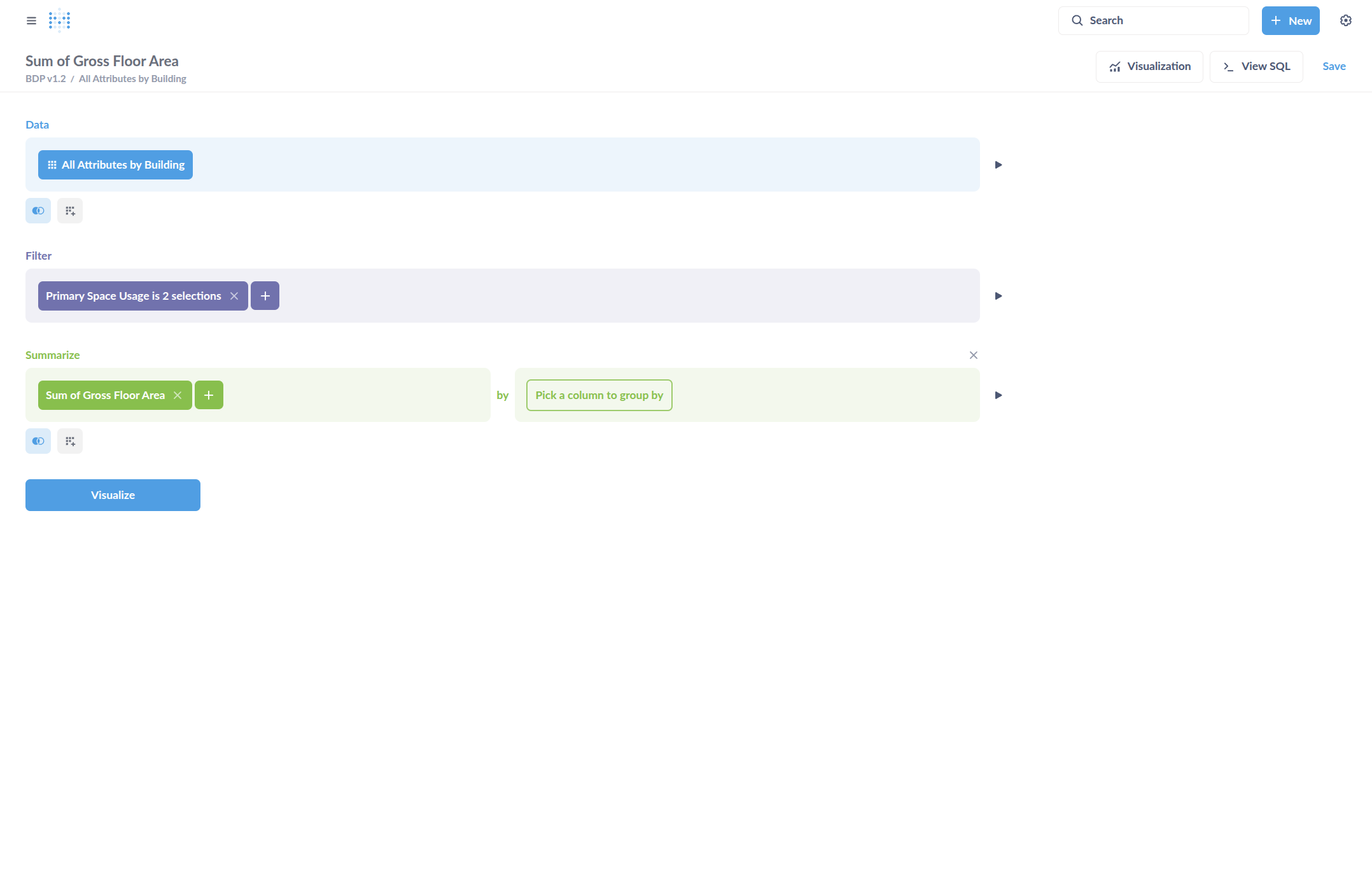Open All Attributes by Building data picker
1372x884 pixels.
[115, 165]
